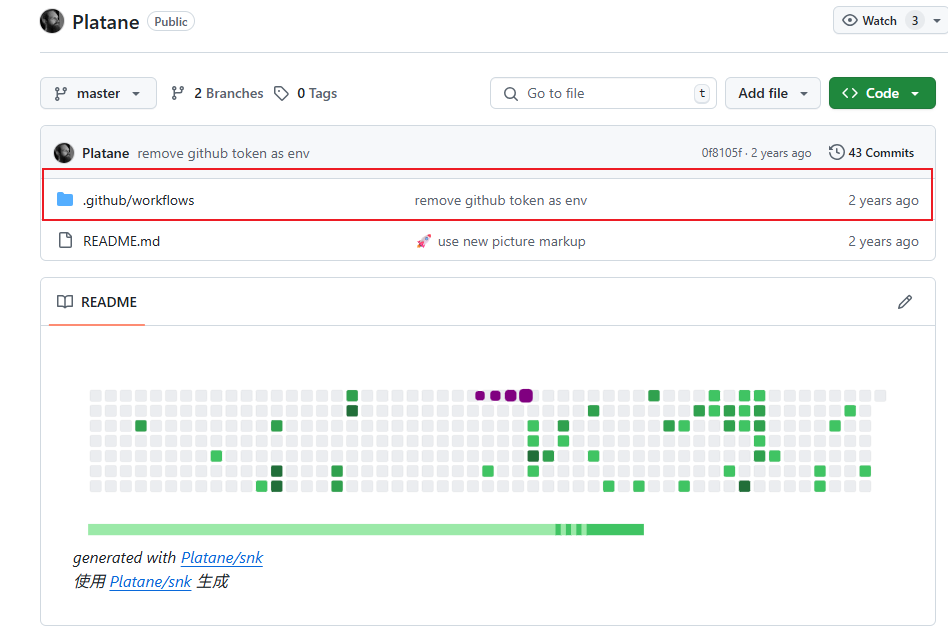This screenshot has width=948, height=642.
Task: Click the purple snake in contribution grid
Action: [504, 395]
